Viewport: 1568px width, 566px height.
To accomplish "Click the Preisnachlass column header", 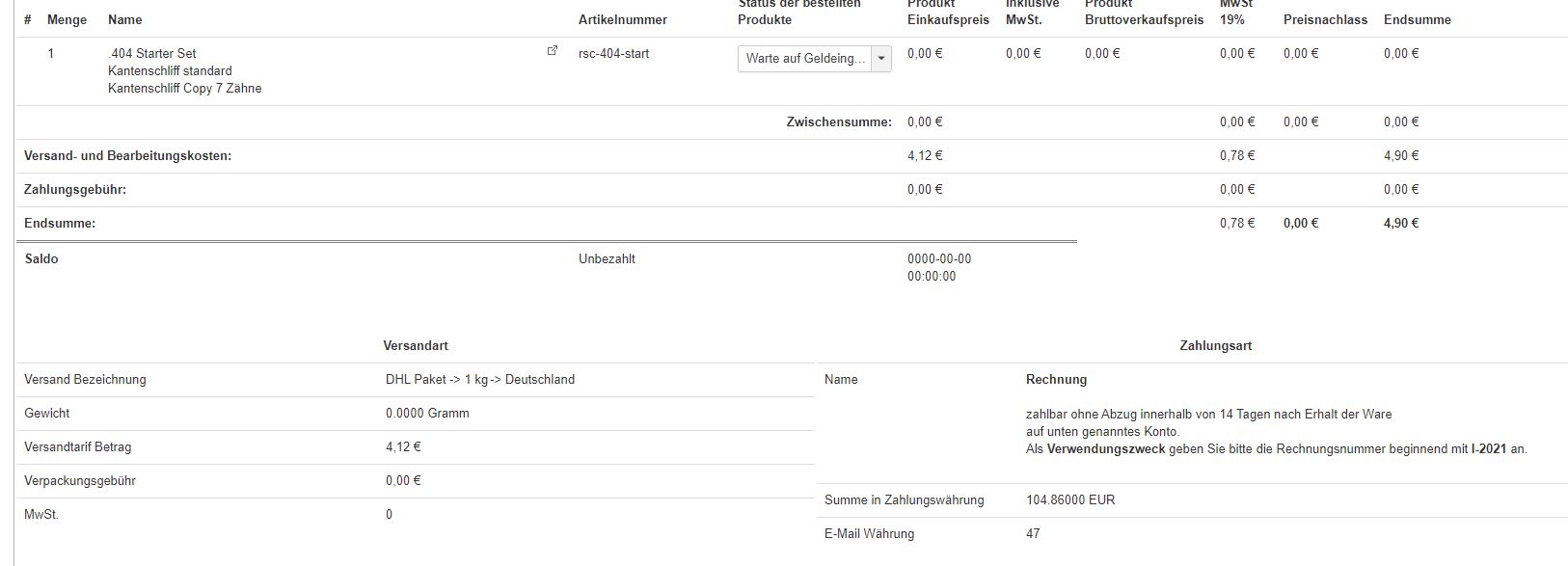I will point(1325,19).
